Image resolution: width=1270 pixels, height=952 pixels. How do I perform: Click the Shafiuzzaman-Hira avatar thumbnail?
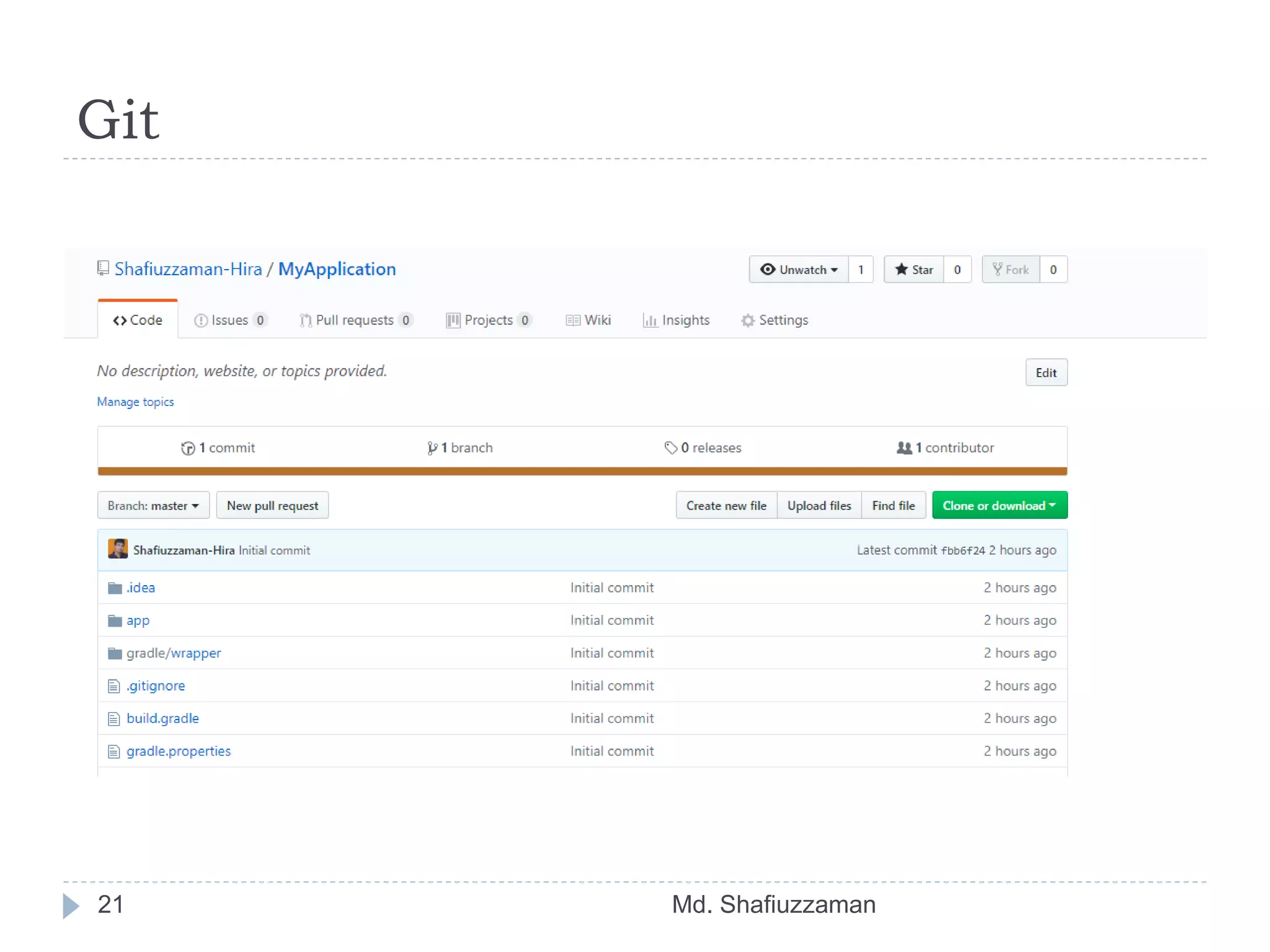pyautogui.click(x=118, y=549)
